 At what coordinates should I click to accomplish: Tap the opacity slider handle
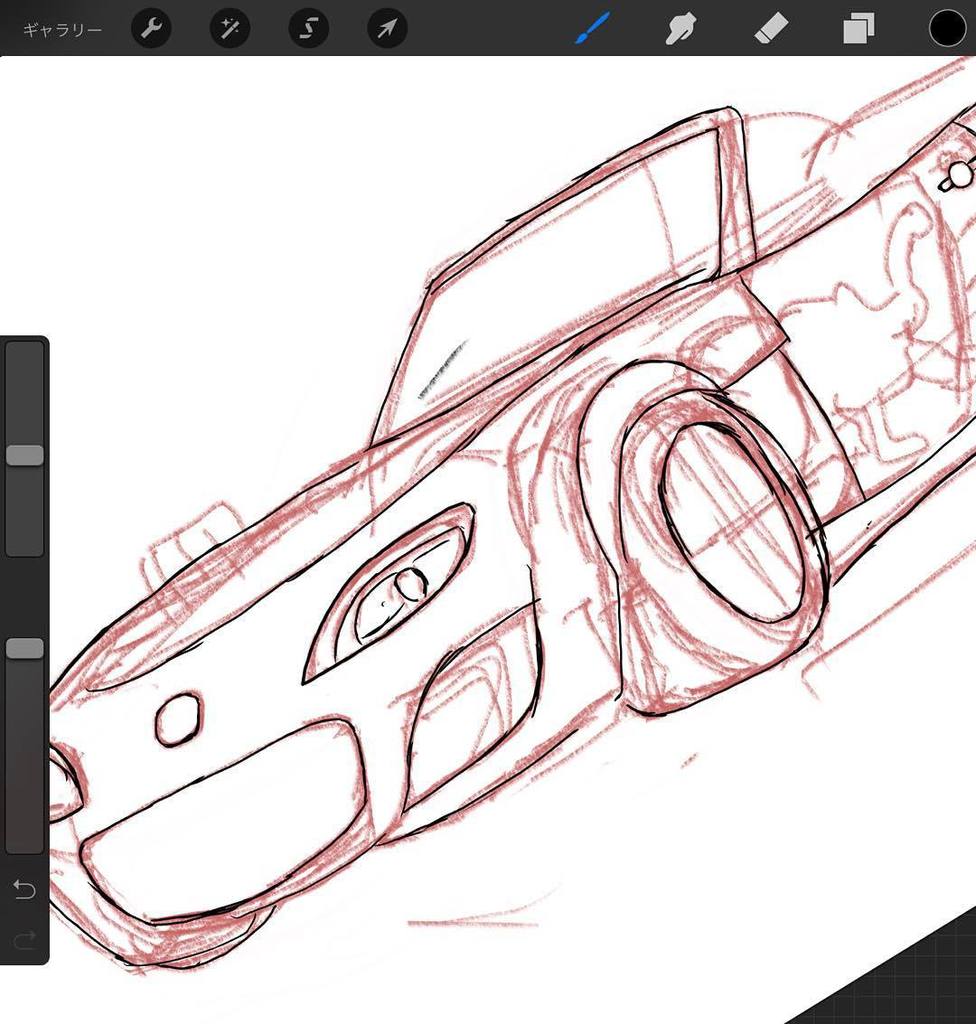coord(25,648)
